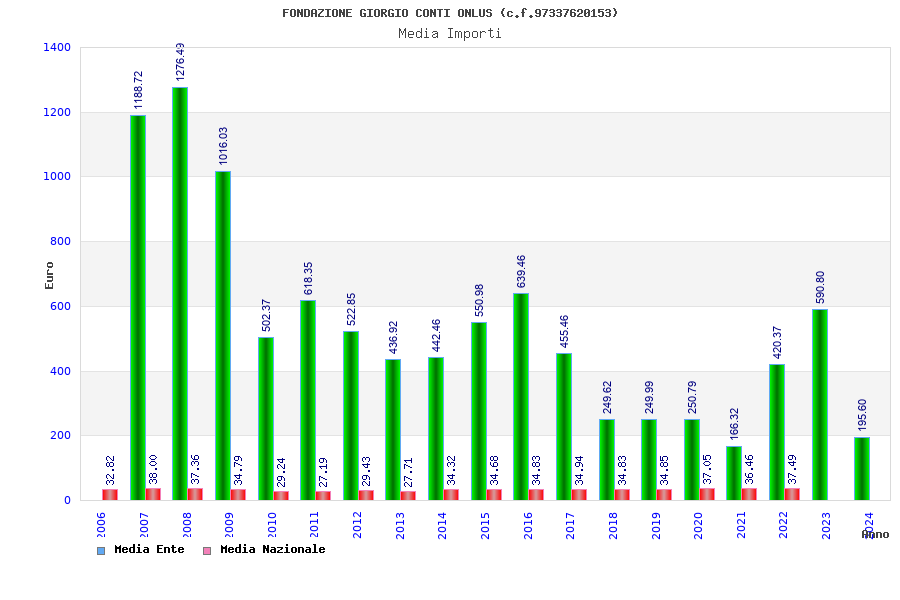Click the blue Media Ente legend swatch
This screenshot has height=600, width=900.
pyautogui.click(x=101, y=551)
